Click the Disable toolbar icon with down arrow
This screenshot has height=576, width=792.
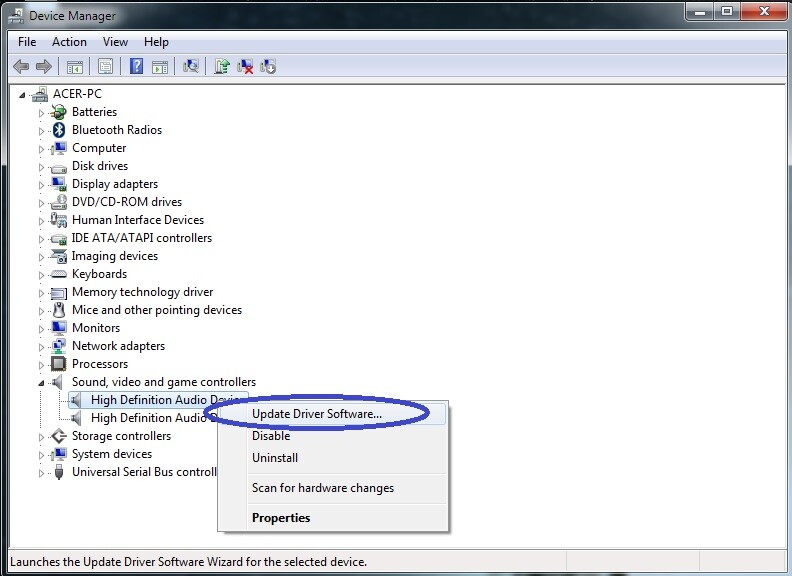coord(268,66)
